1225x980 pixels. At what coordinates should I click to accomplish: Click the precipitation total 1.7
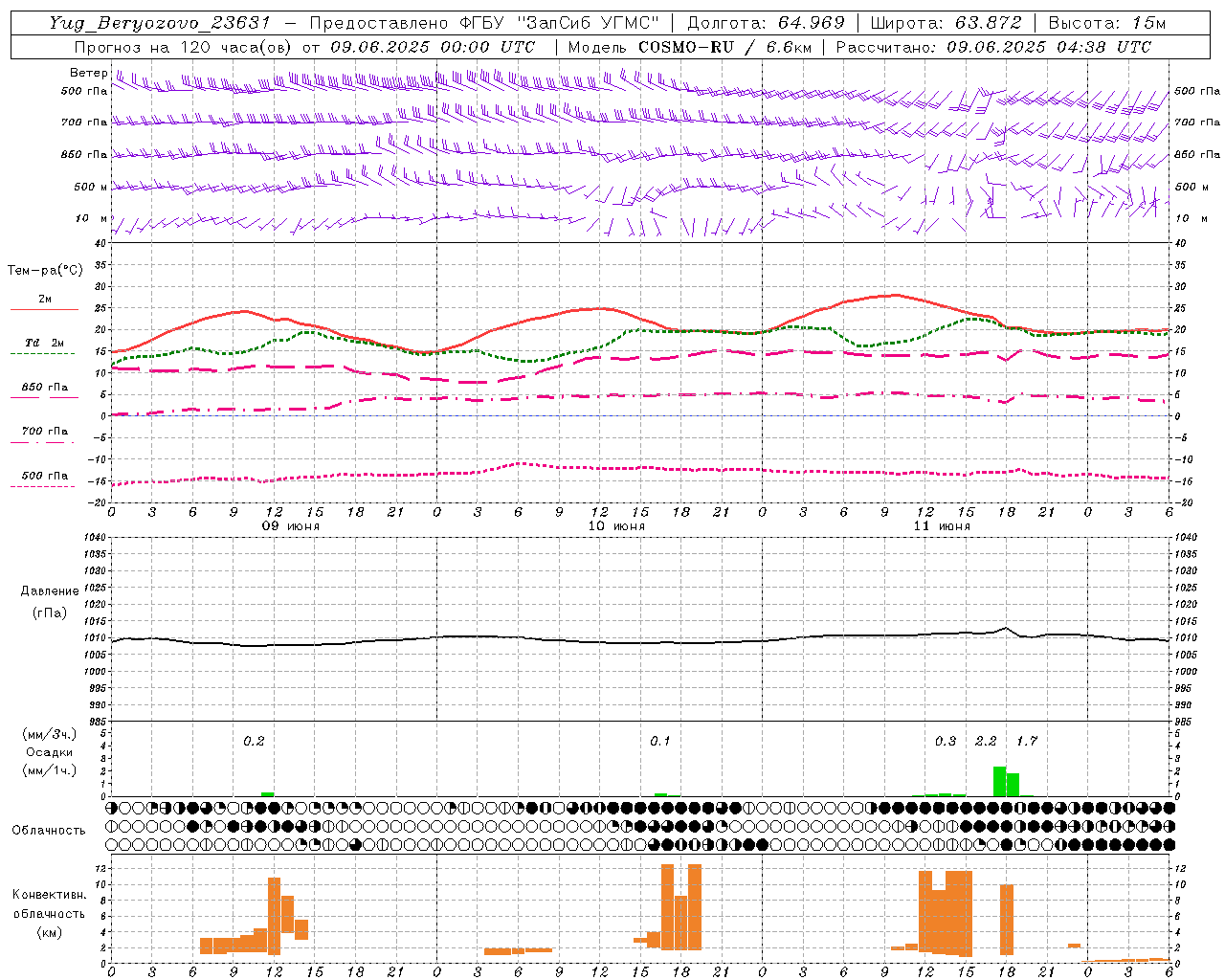(x=1027, y=742)
